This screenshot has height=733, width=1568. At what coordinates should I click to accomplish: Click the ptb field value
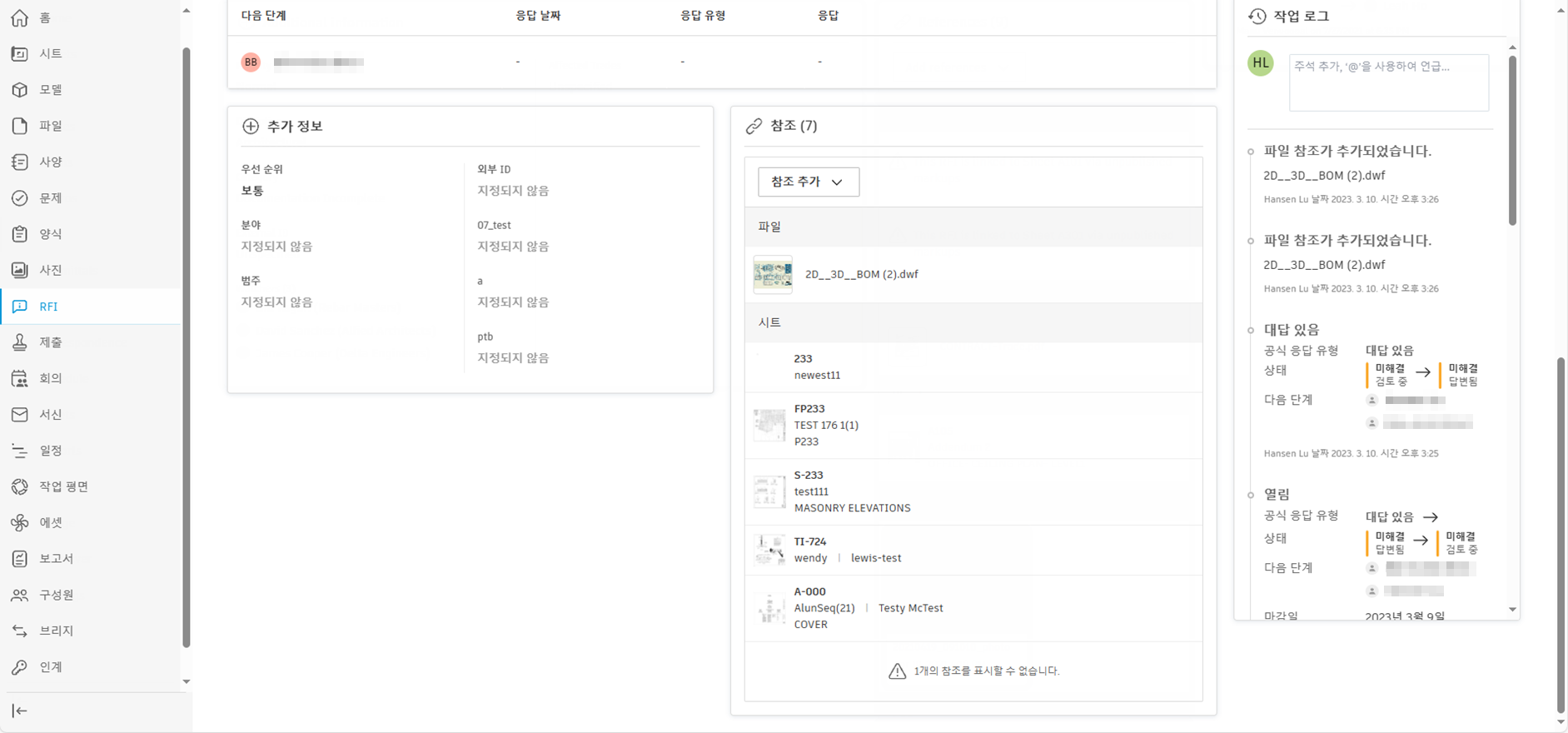point(513,358)
